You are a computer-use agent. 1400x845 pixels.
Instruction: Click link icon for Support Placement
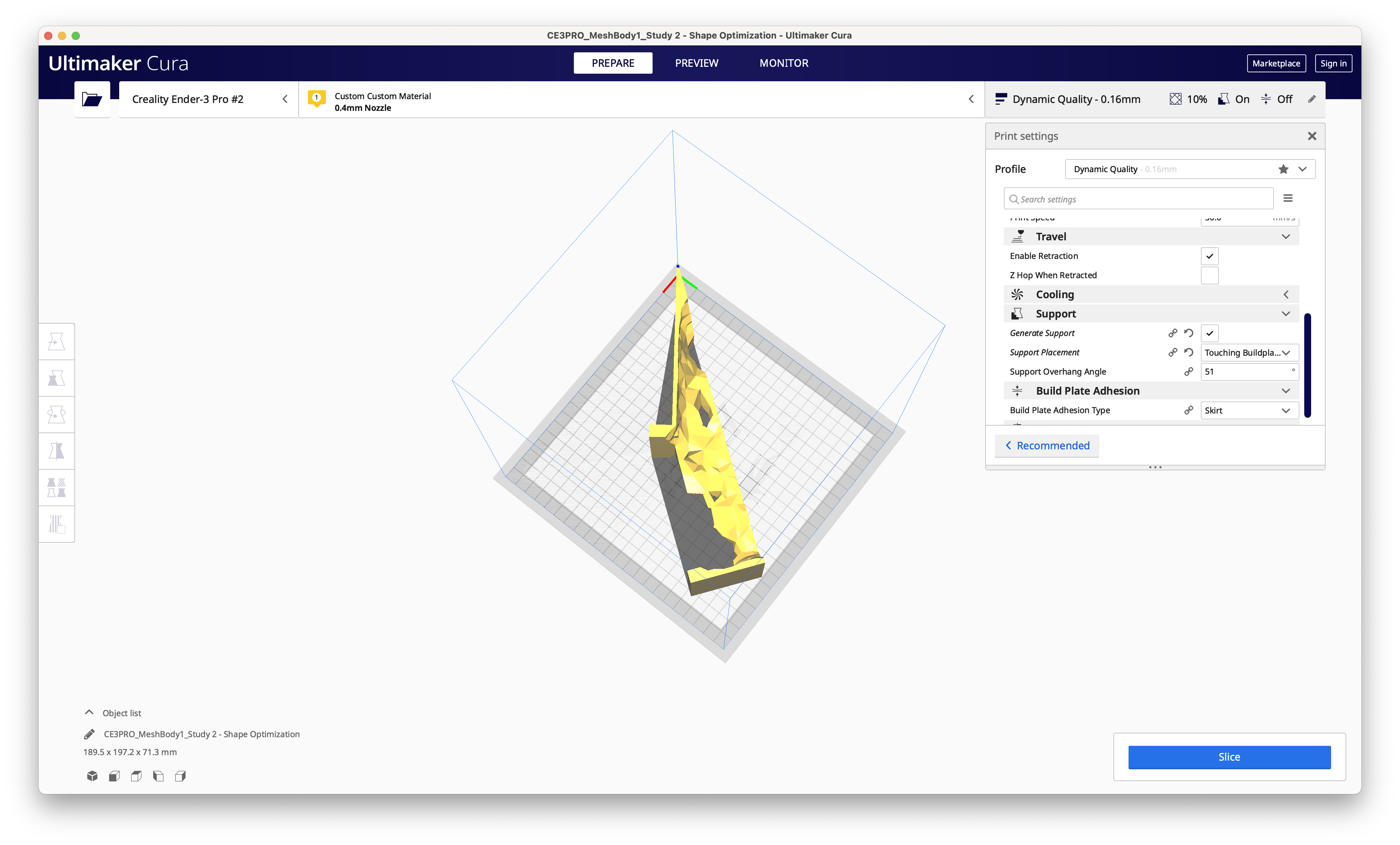coord(1173,353)
